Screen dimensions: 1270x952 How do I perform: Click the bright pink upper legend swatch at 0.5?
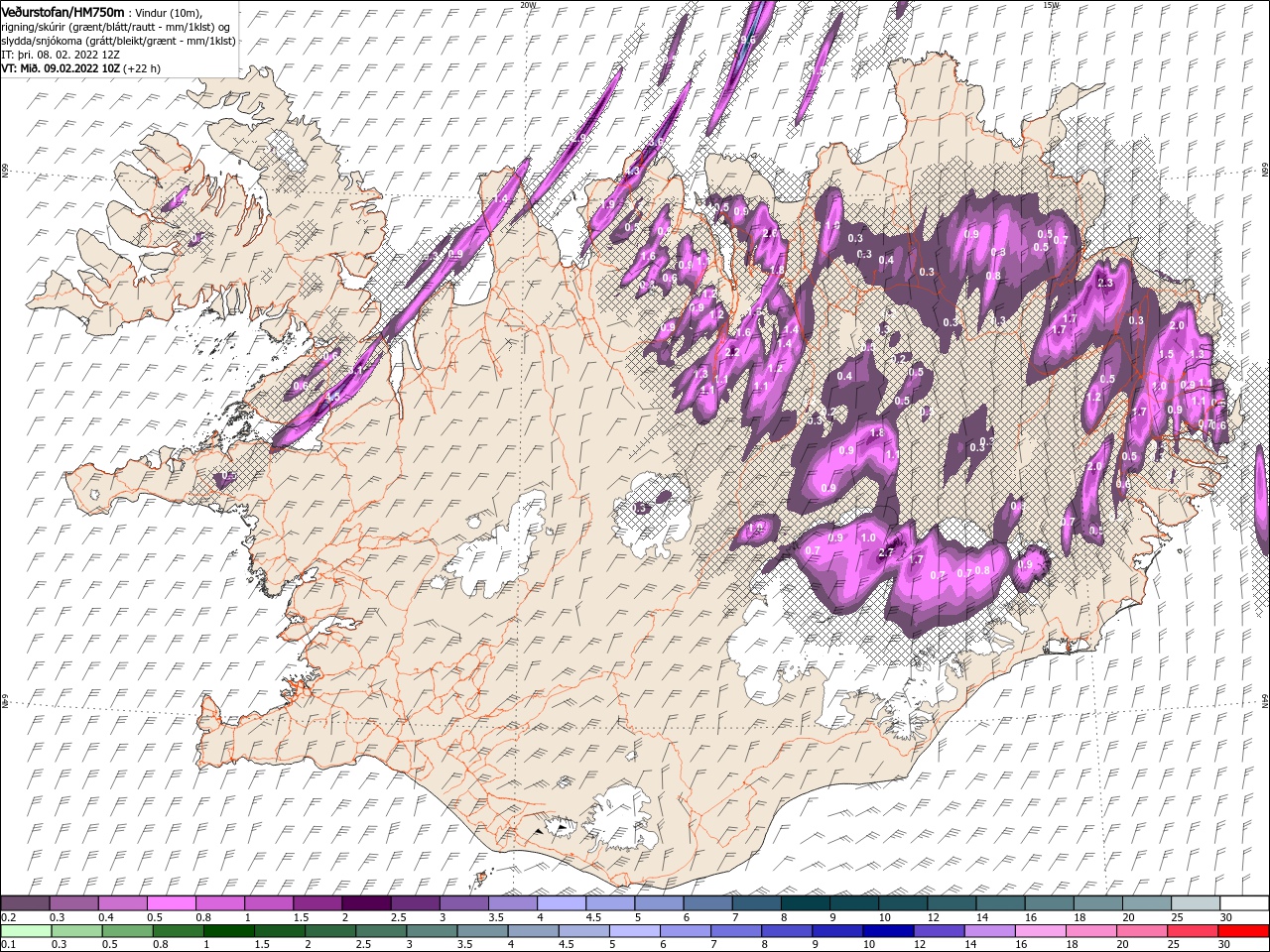[x=172, y=903]
